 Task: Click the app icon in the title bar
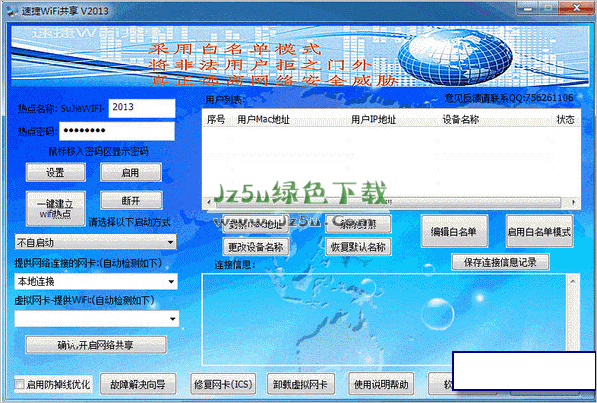click(x=12, y=11)
